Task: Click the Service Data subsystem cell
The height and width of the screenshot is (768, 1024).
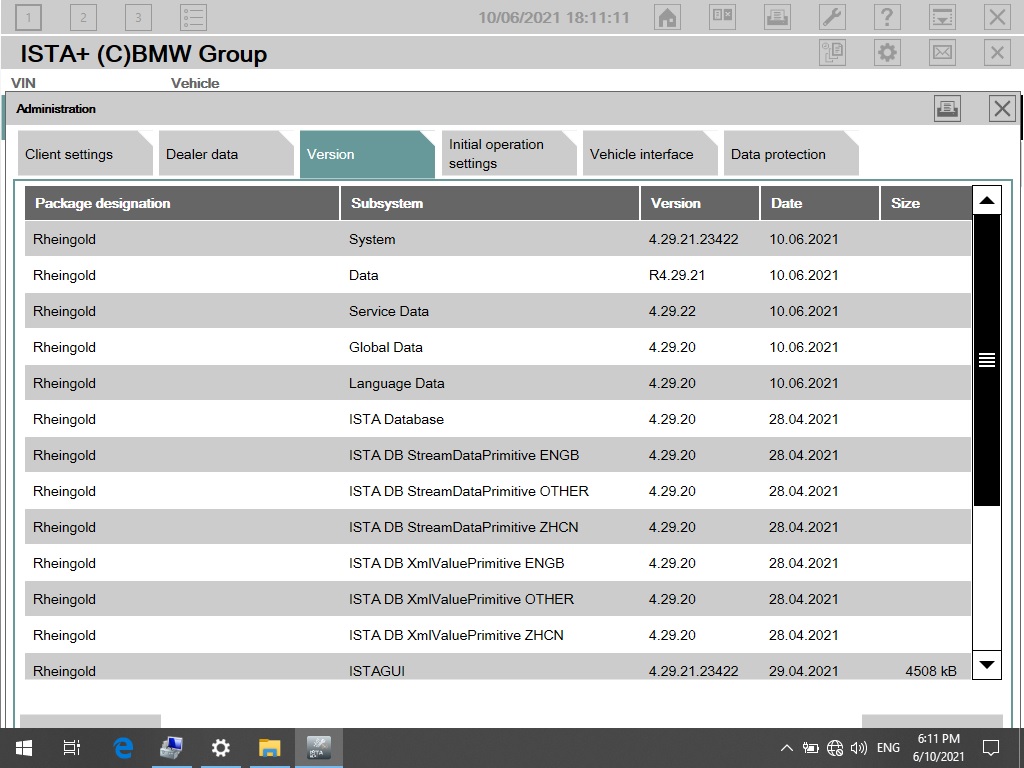Action: 389,312
